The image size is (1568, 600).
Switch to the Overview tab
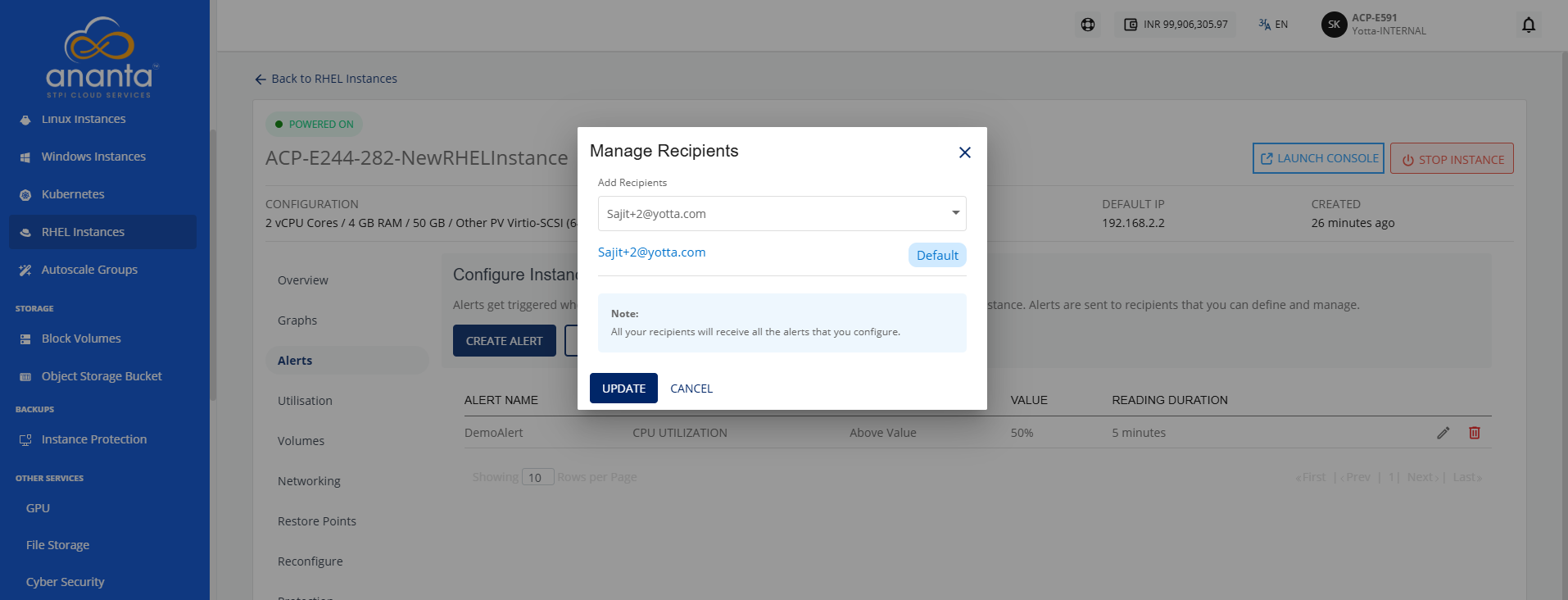point(303,280)
